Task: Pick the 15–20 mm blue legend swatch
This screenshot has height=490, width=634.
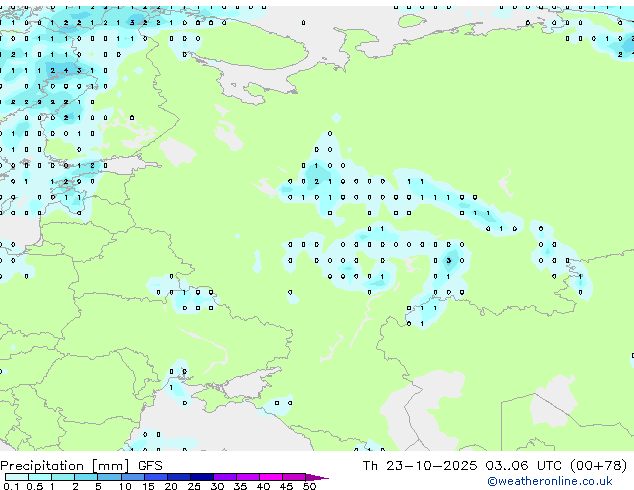Action: click(155, 477)
